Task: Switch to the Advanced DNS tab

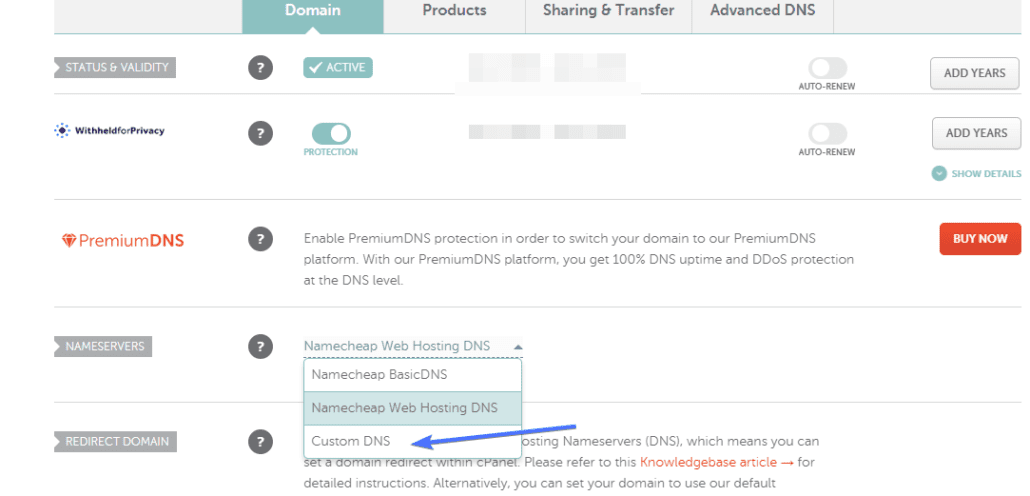Action: tap(762, 11)
